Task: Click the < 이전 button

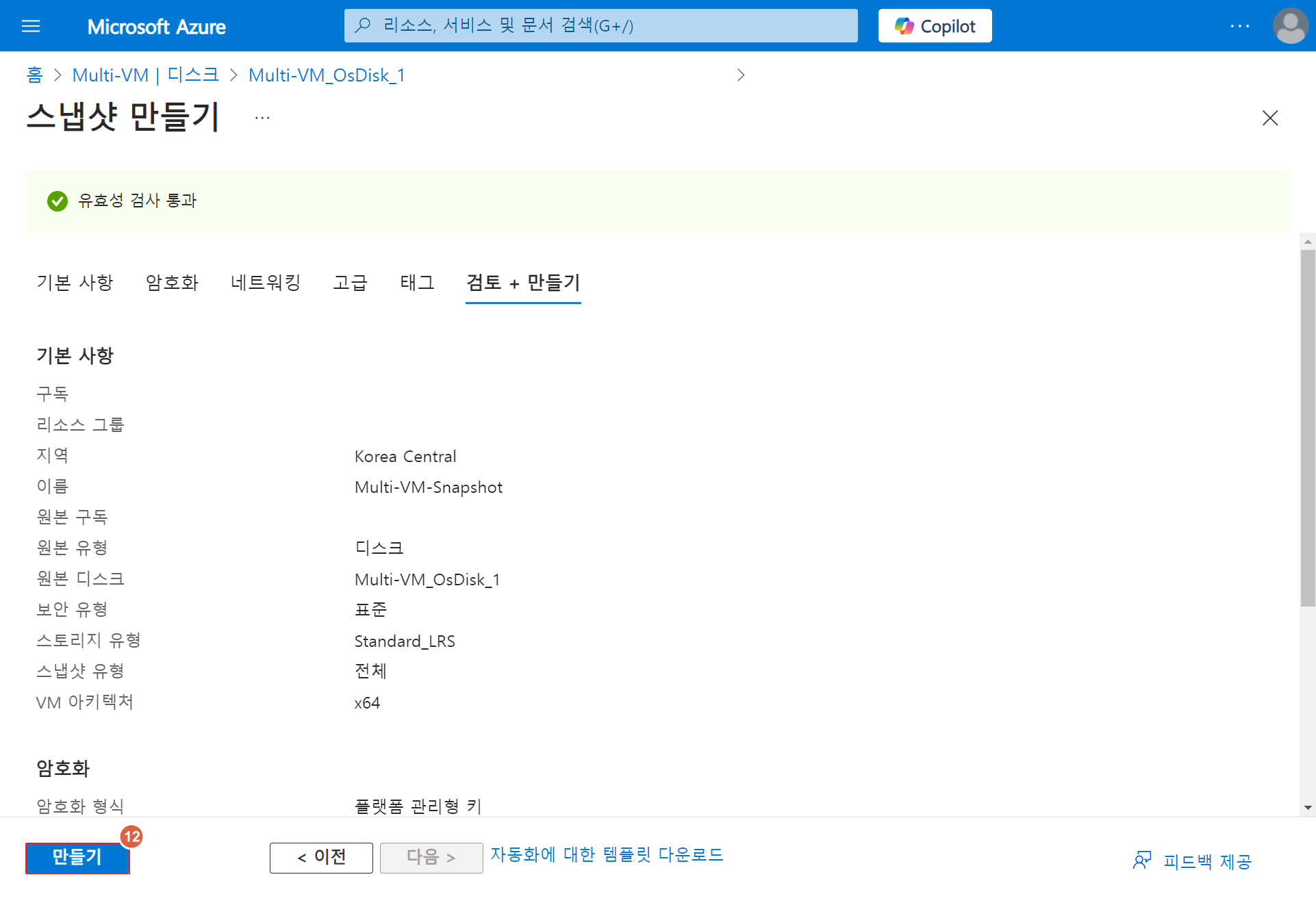Action: (321, 857)
